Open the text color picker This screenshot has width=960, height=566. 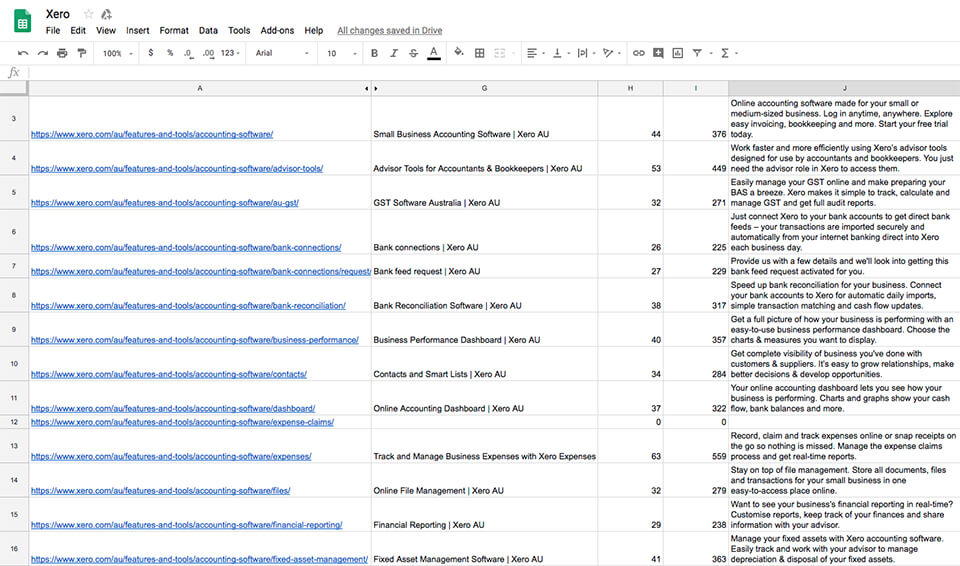point(433,53)
